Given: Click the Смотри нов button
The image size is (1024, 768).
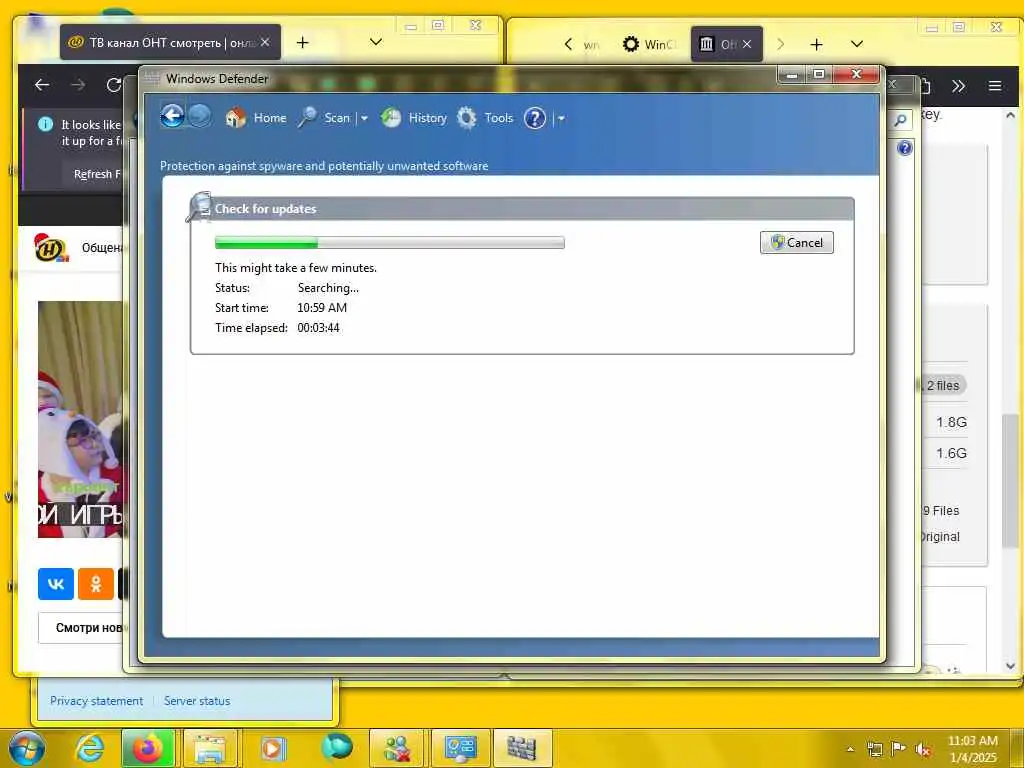Looking at the screenshot, I should (82, 628).
